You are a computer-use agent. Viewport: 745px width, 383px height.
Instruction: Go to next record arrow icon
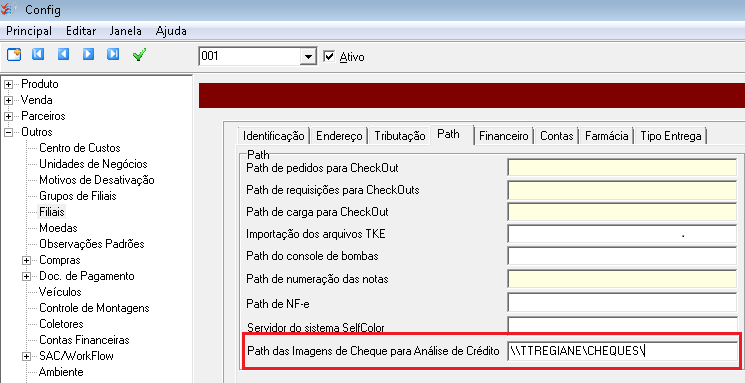[88, 54]
